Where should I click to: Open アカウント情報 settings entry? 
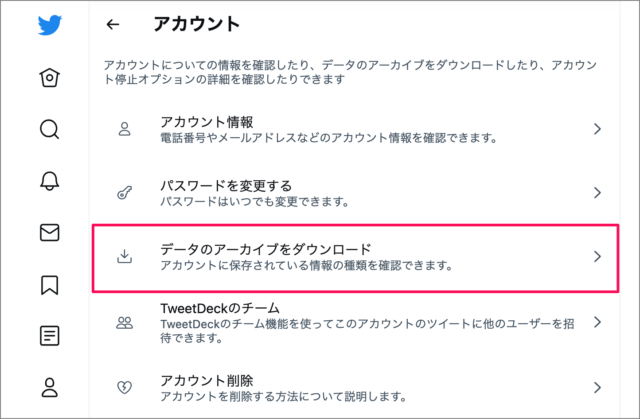point(330,129)
